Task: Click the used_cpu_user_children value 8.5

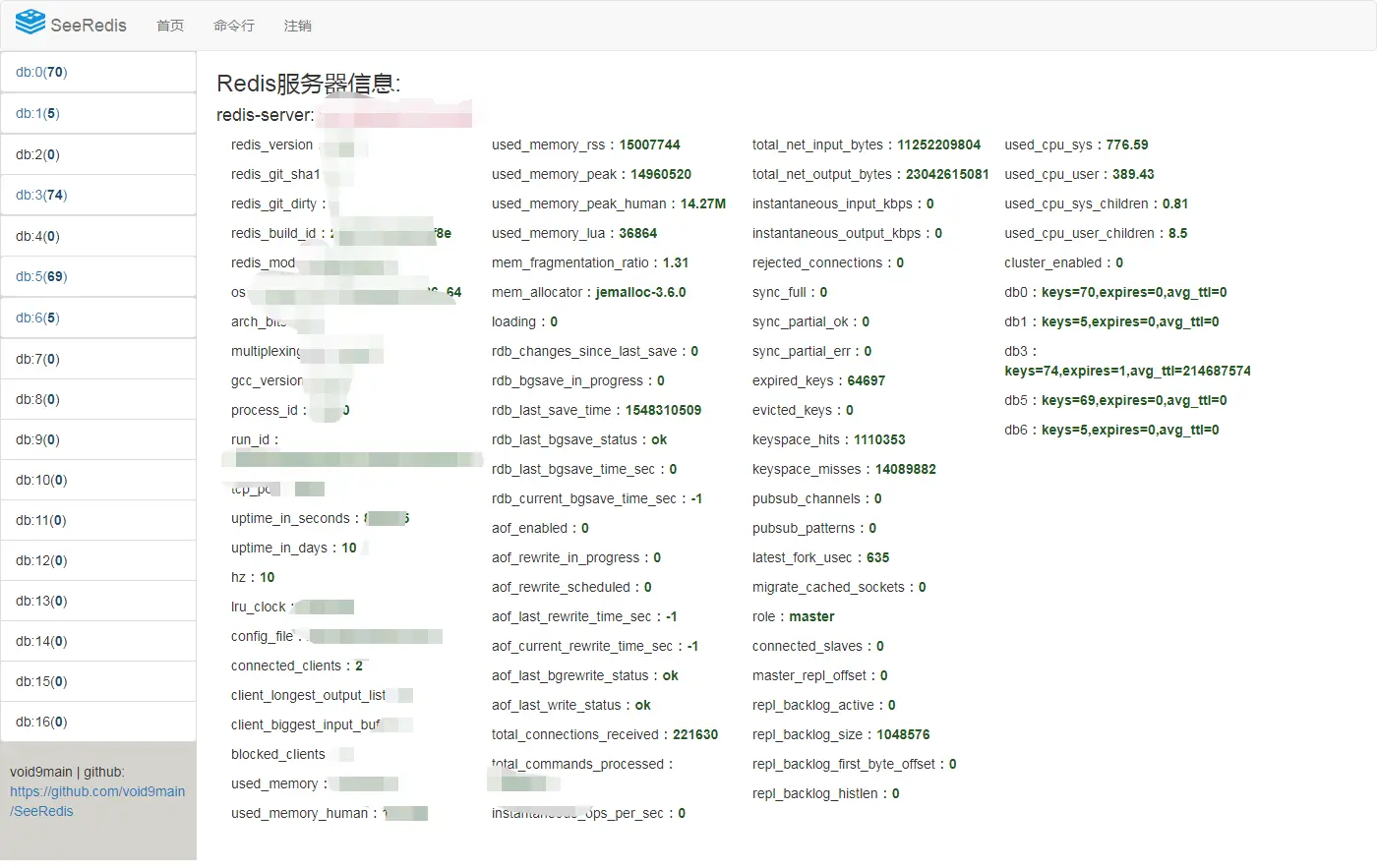Action: click(x=1178, y=233)
